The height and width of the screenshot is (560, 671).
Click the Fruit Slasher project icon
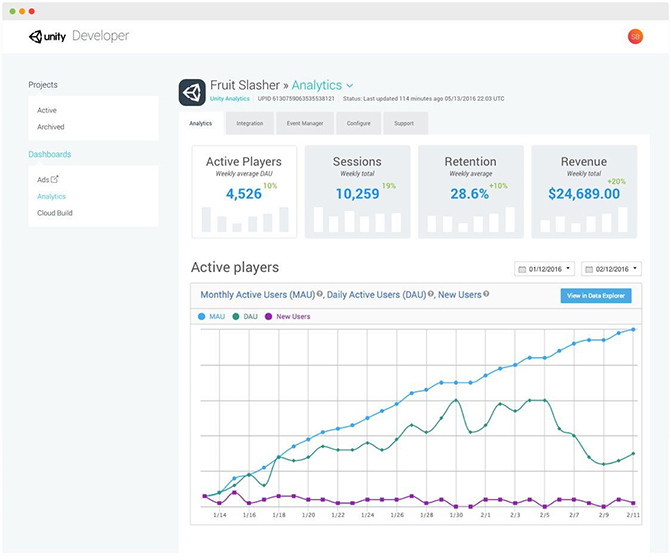[x=192, y=92]
